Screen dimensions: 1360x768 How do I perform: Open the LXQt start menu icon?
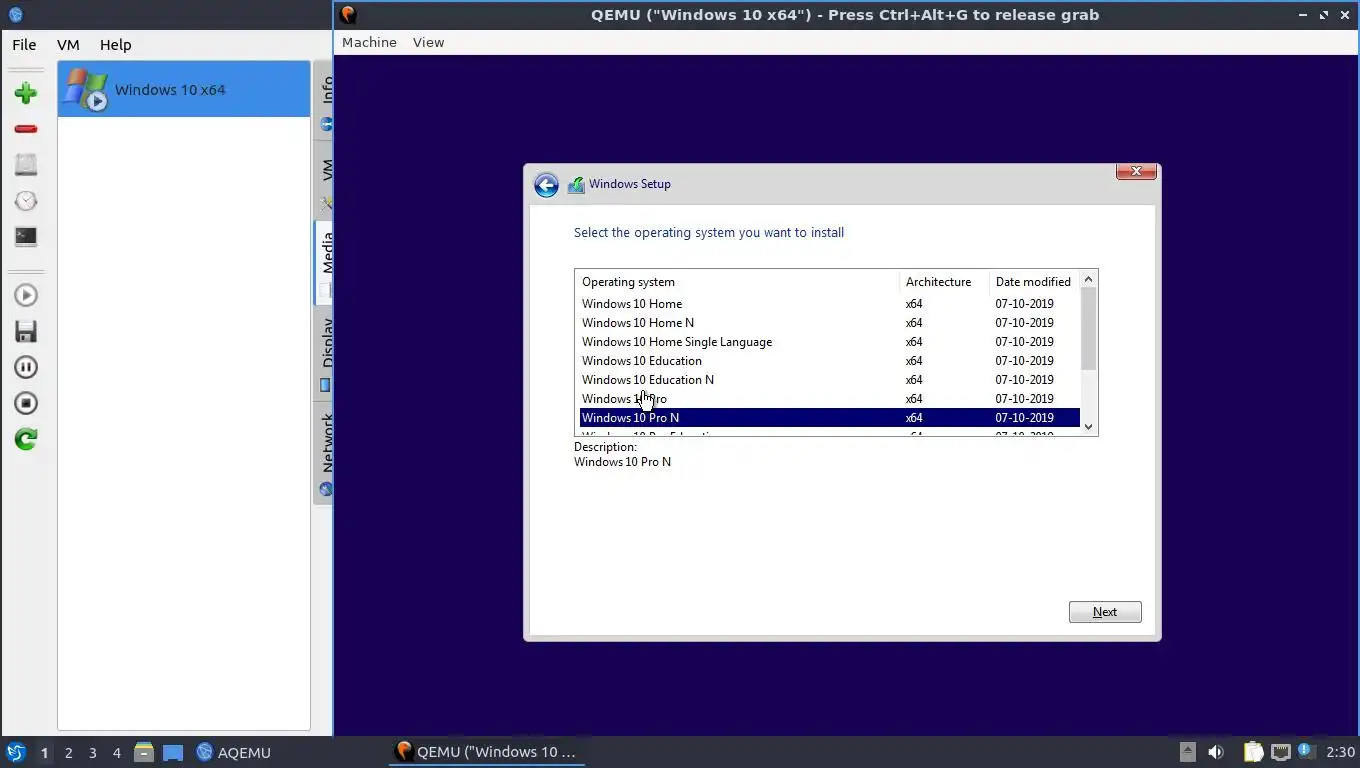[x=15, y=752]
